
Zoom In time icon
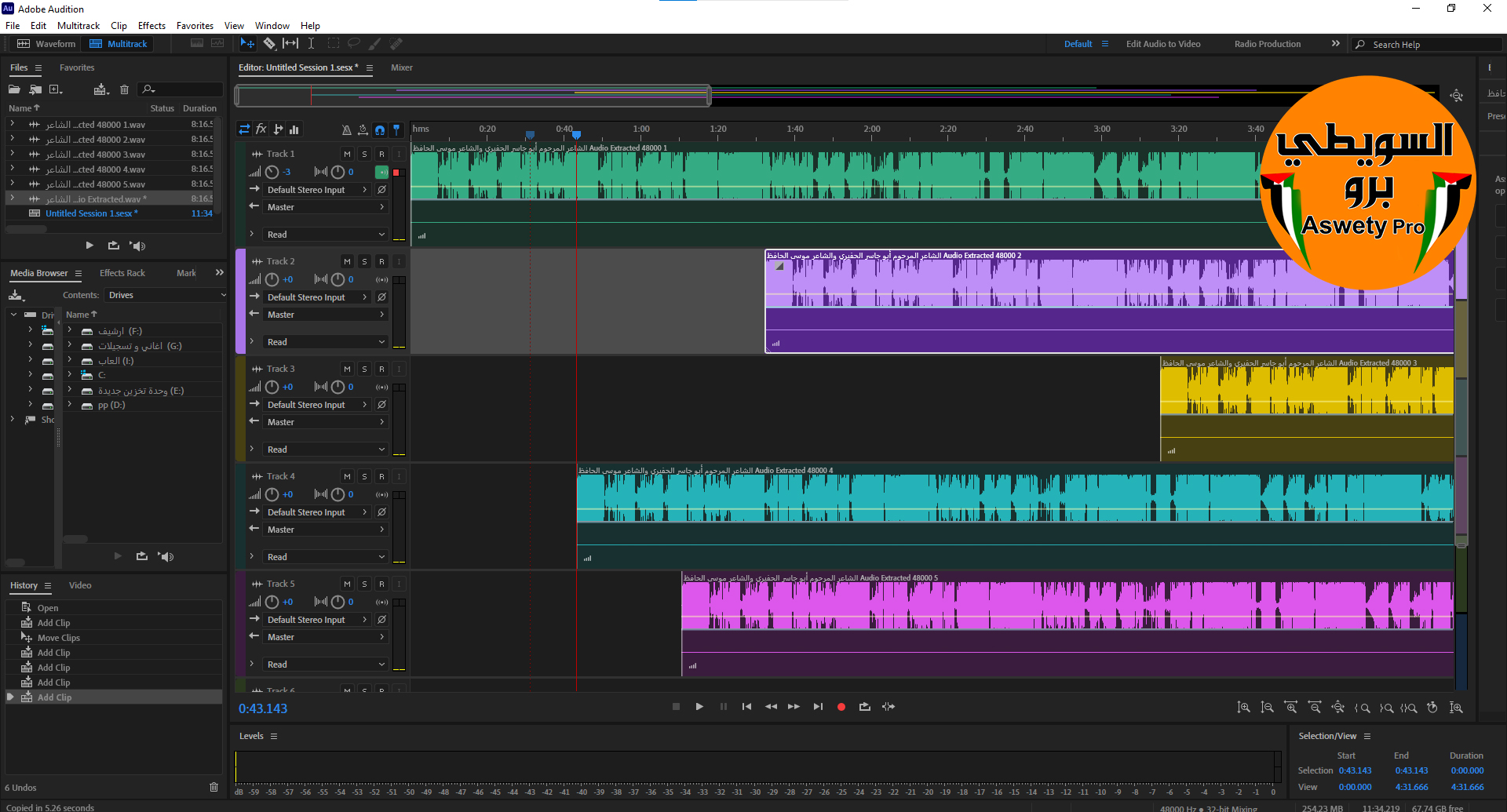coord(1290,708)
